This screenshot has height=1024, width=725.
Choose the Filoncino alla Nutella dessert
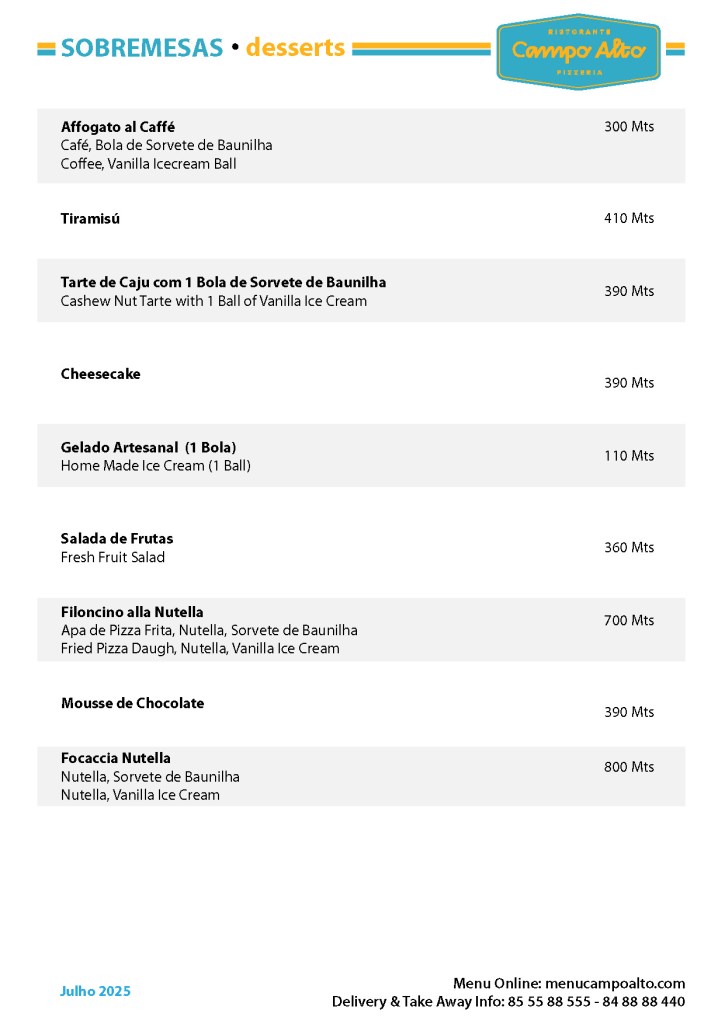(132, 612)
